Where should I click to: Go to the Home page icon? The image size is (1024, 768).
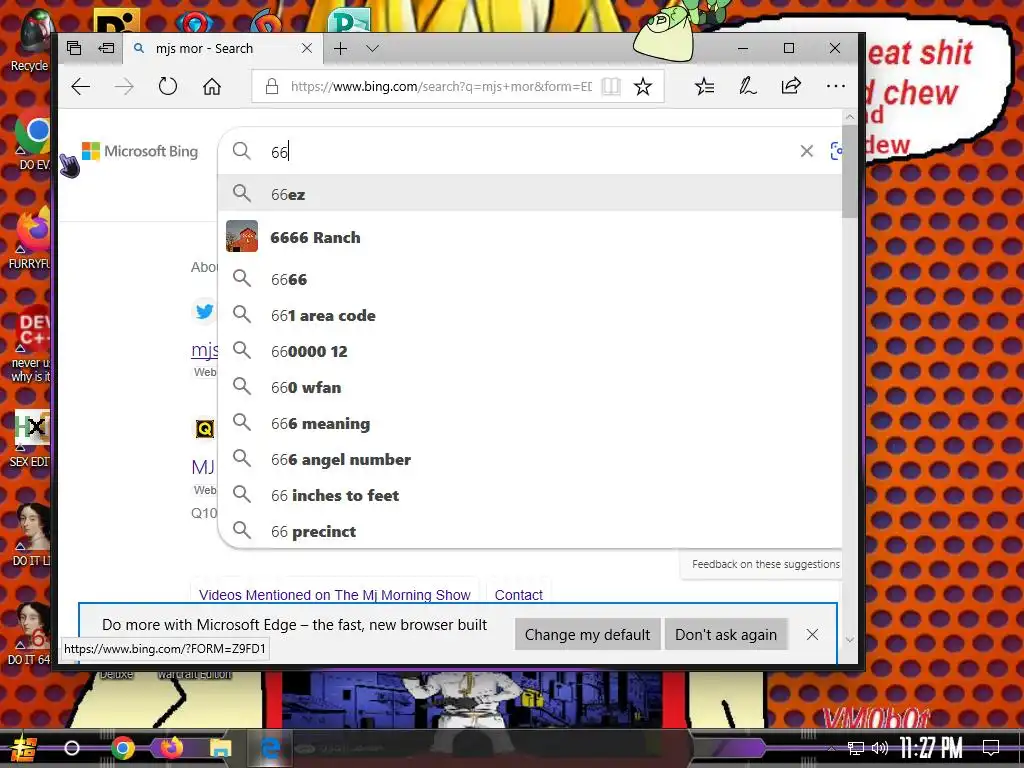pos(212,86)
